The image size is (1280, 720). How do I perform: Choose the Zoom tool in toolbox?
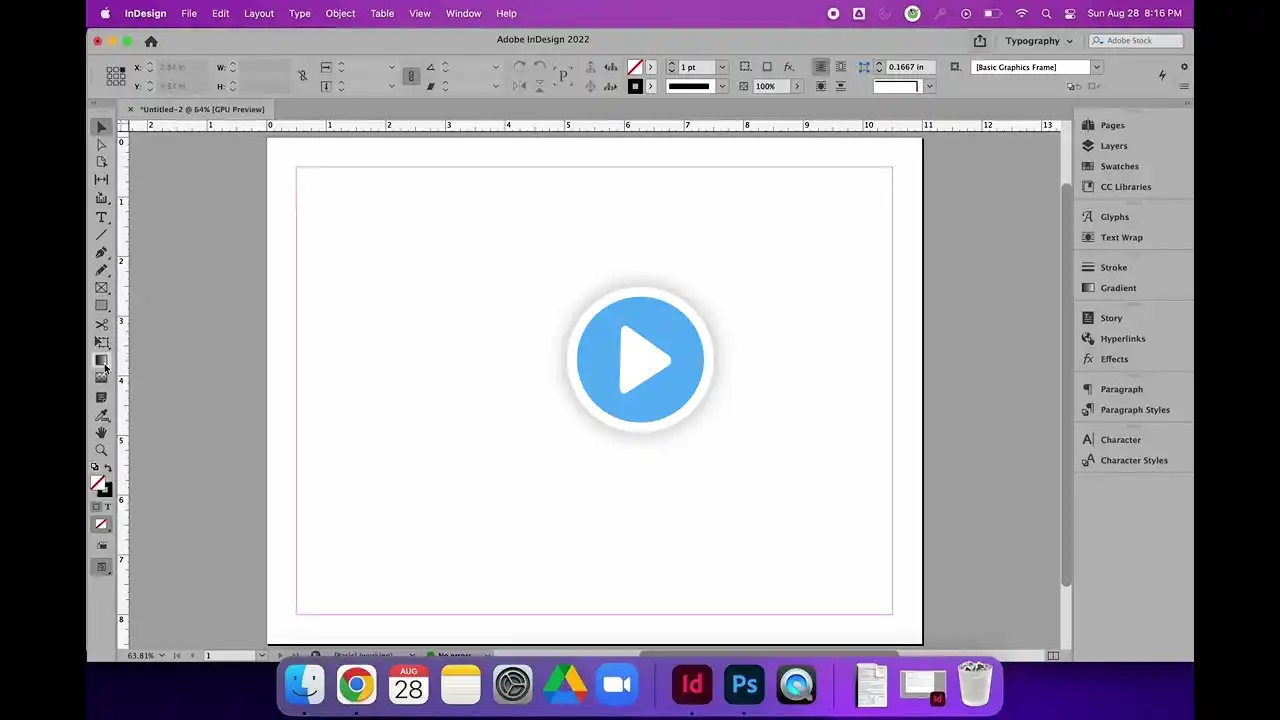[101, 450]
